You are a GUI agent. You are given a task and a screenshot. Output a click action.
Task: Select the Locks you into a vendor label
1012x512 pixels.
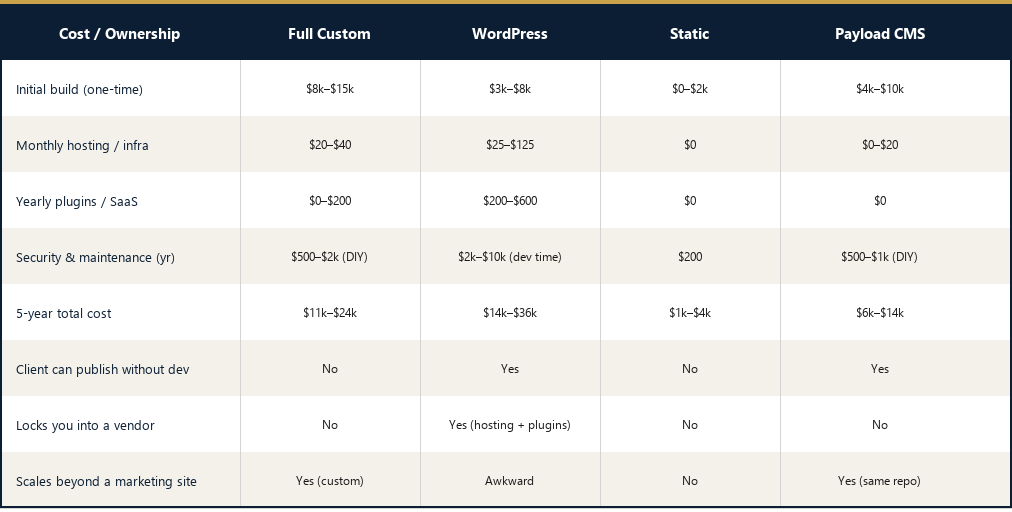point(85,425)
